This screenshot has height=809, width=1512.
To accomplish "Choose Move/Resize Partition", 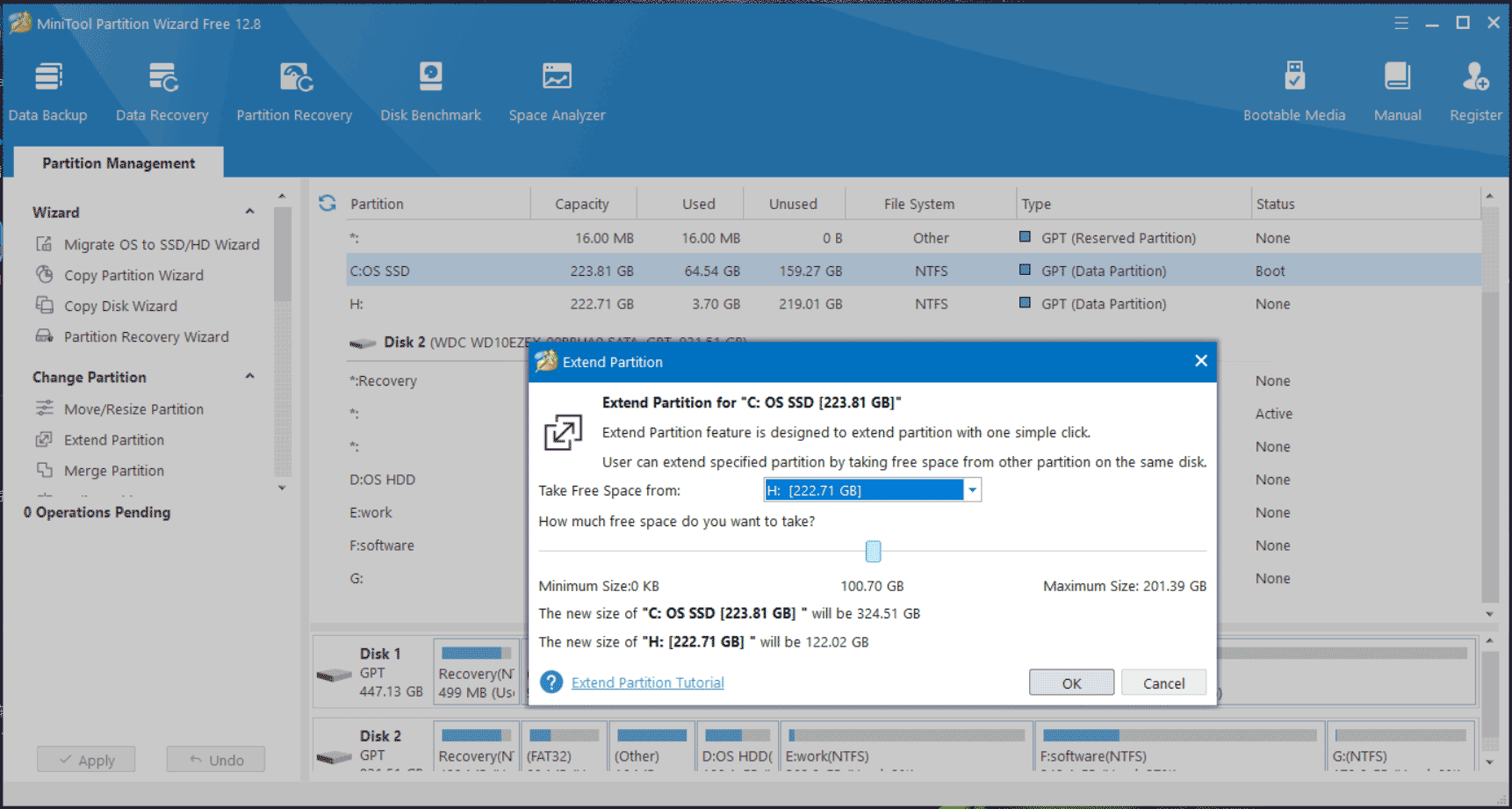I will tap(133, 408).
